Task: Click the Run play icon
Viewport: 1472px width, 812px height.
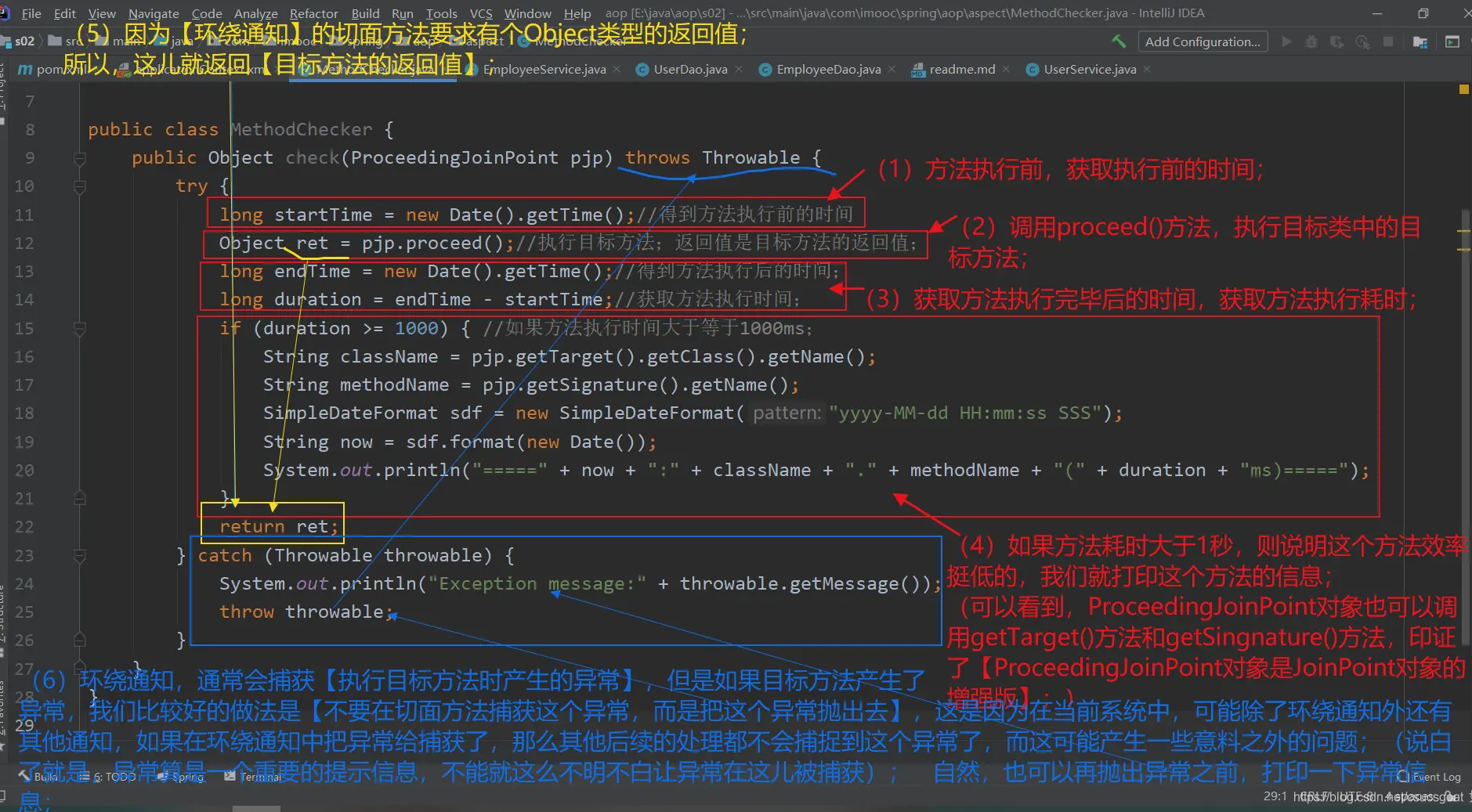Action: pyautogui.click(x=1286, y=42)
